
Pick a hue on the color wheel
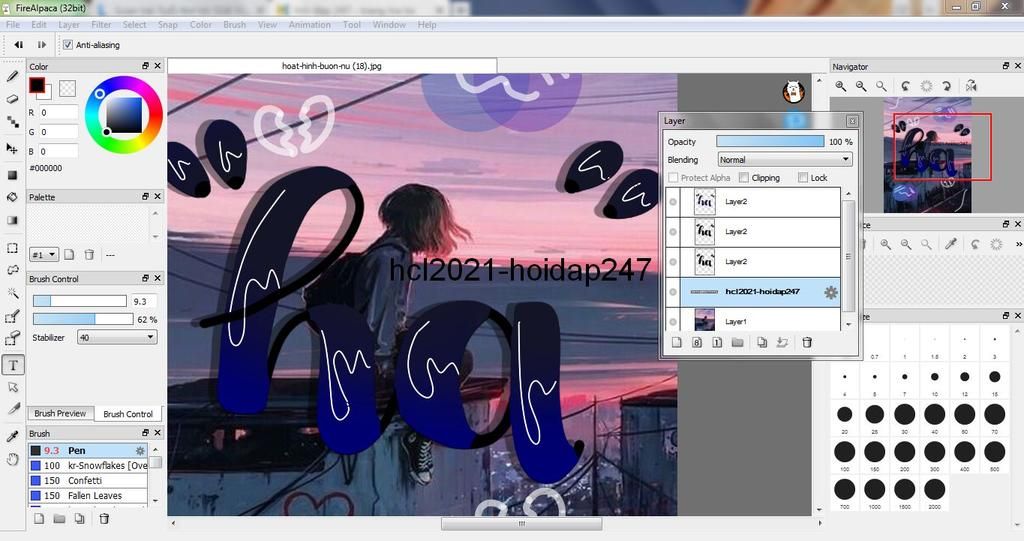click(x=124, y=115)
